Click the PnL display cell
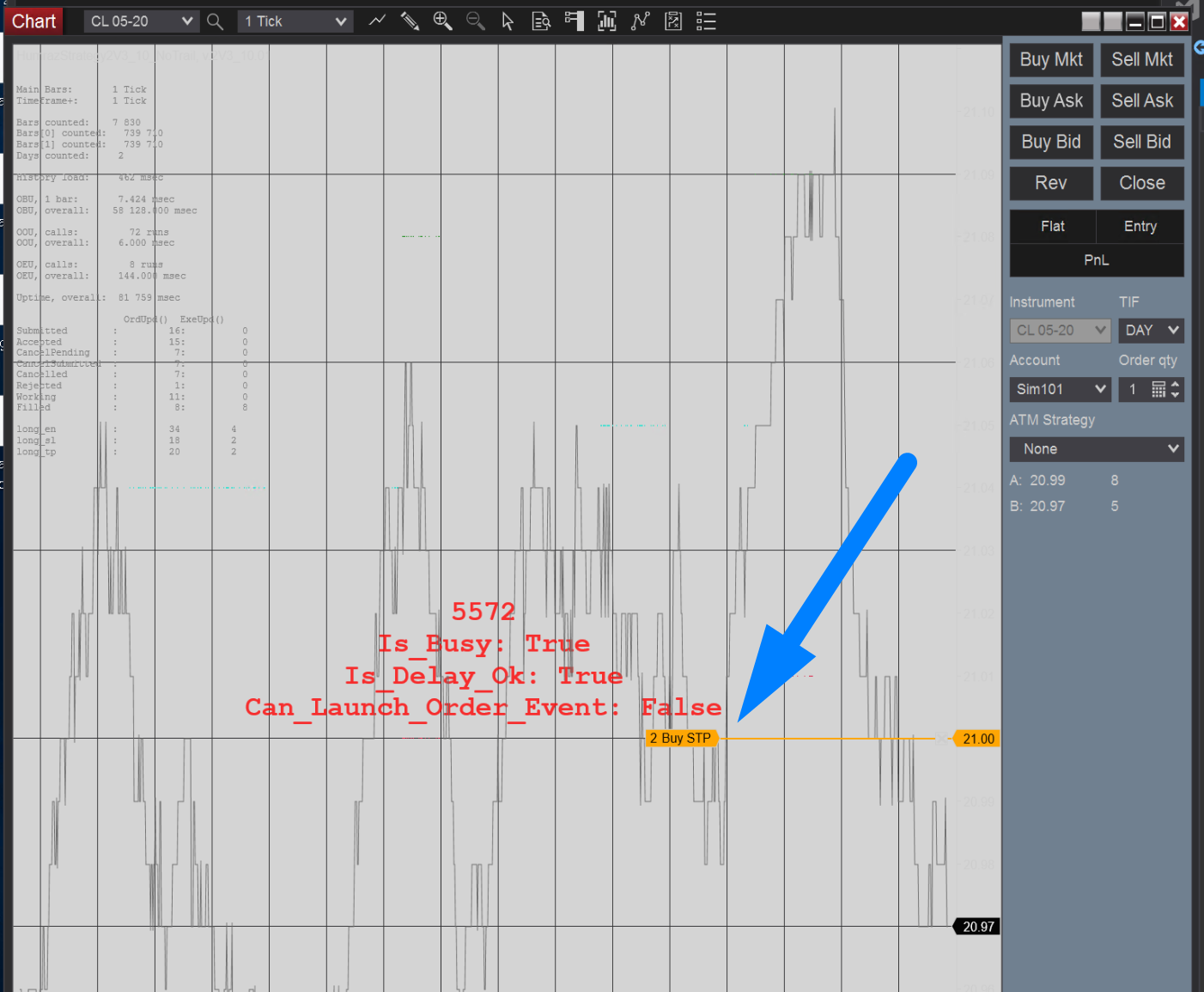The height and width of the screenshot is (992, 1204). (x=1097, y=260)
